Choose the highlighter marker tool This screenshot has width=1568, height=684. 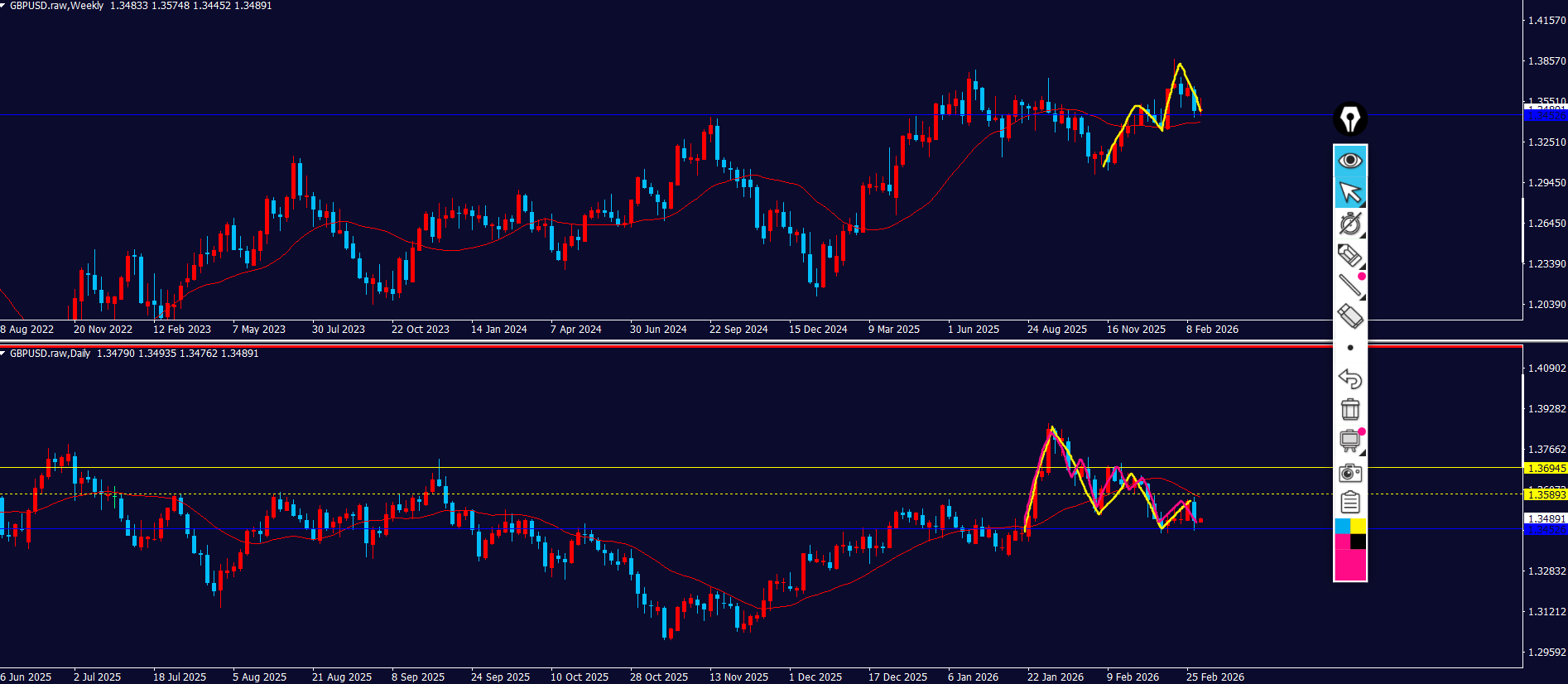[x=1350, y=255]
